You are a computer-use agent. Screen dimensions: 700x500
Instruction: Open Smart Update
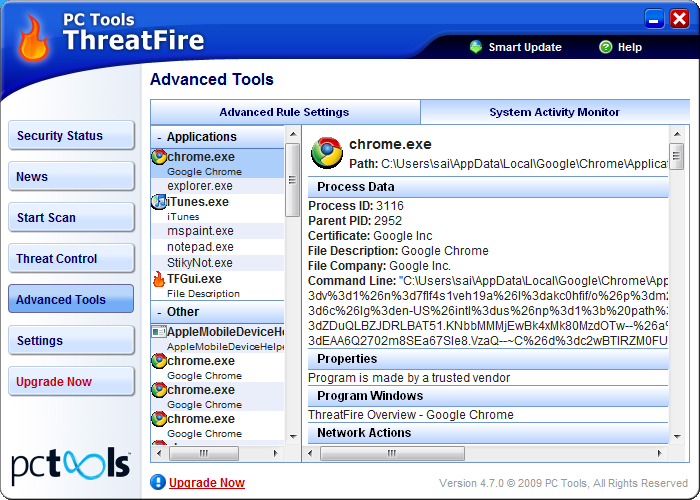tap(516, 47)
